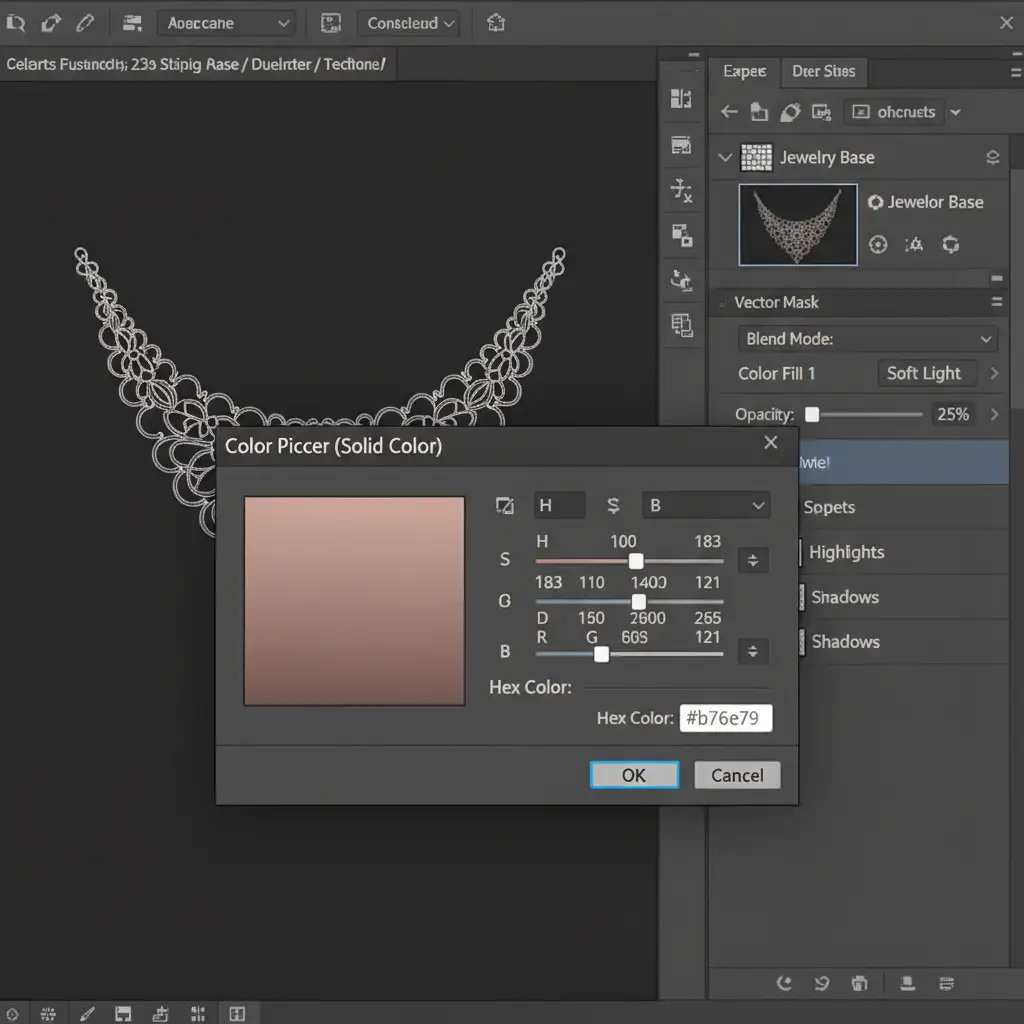Click the Hex Color input field
This screenshot has width=1024, height=1024.
725,718
